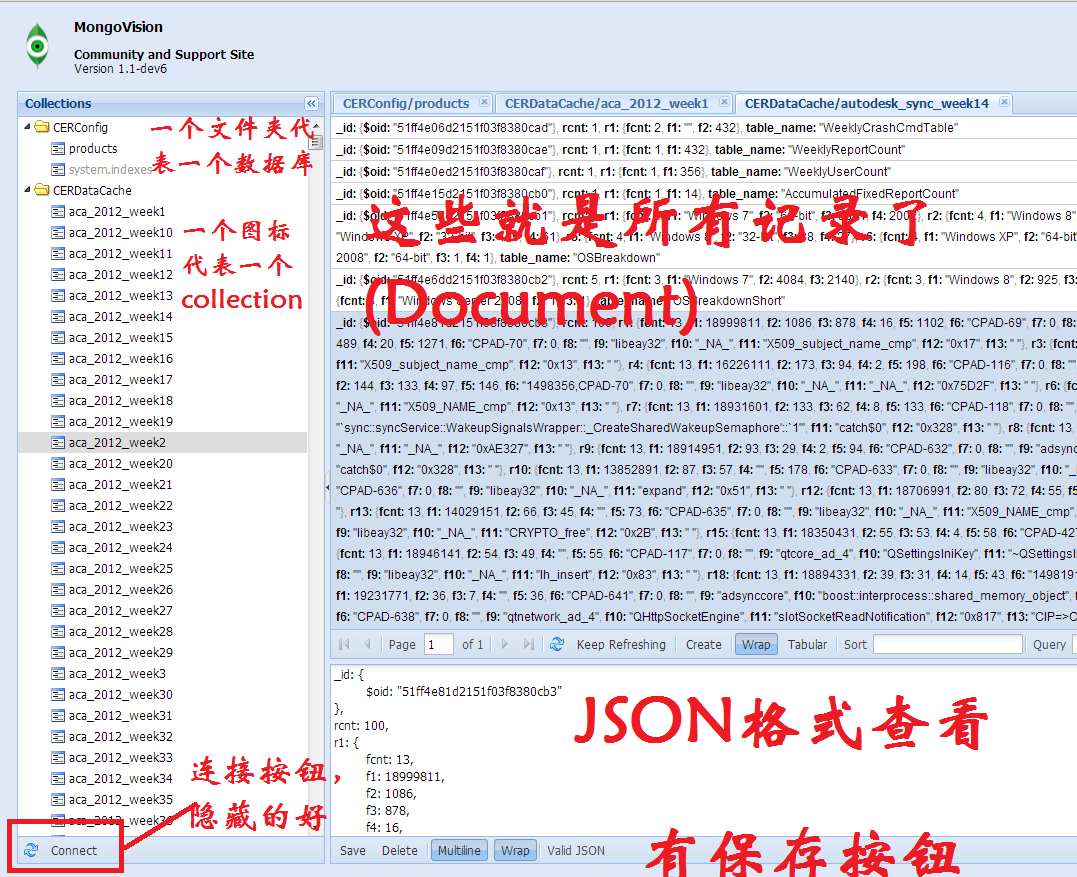Screen dimensions: 1077x877
Task: Click the Sort input field
Action: [x=948, y=644]
